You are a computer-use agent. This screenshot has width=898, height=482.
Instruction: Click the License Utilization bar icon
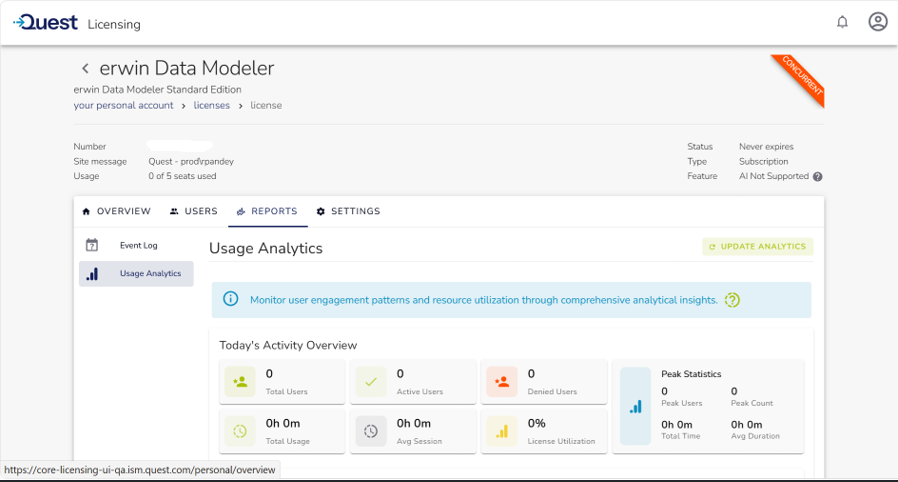coord(502,431)
